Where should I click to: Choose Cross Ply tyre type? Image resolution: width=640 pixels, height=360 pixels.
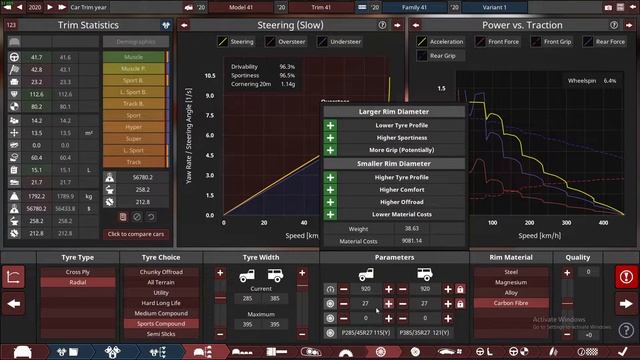78,272
